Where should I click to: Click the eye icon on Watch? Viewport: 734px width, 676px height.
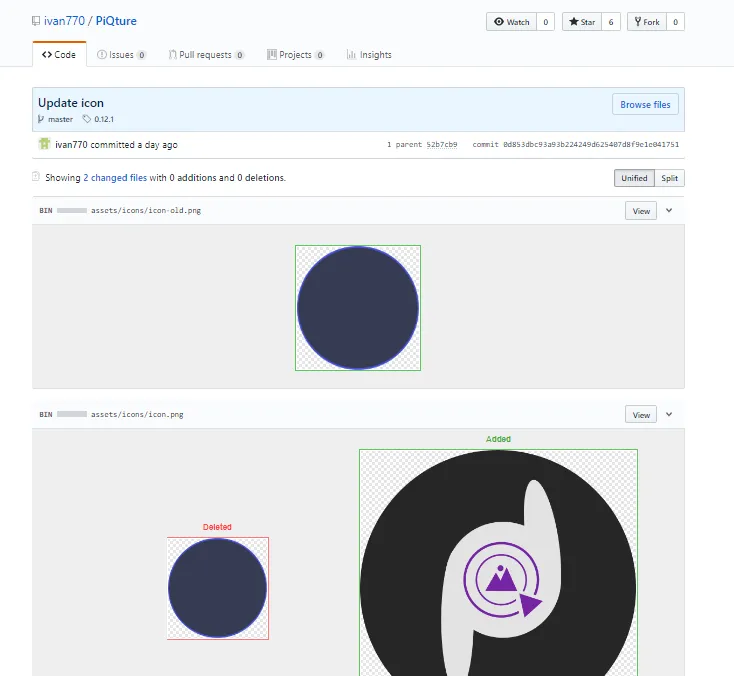[x=499, y=22]
